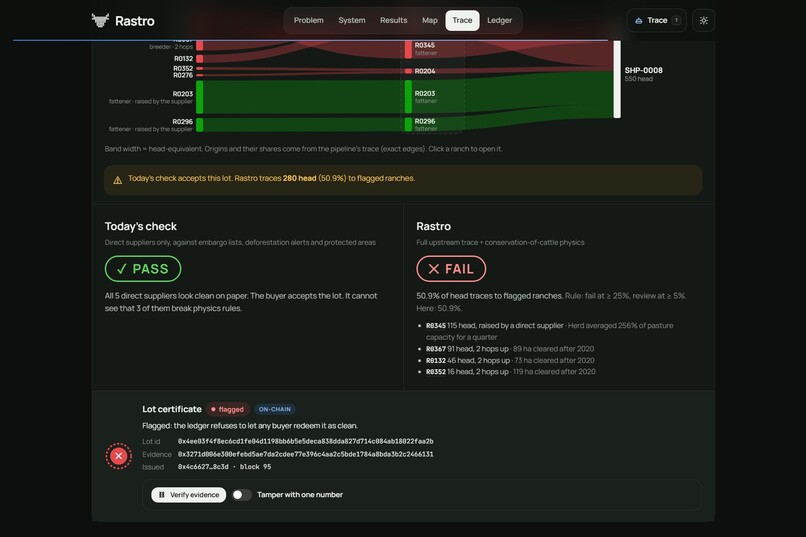The height and width of the screenshot is (537, 806).
Task: Click the SHP-0008 shipment node
Action: pyautogui.click(x=617, y=79)
